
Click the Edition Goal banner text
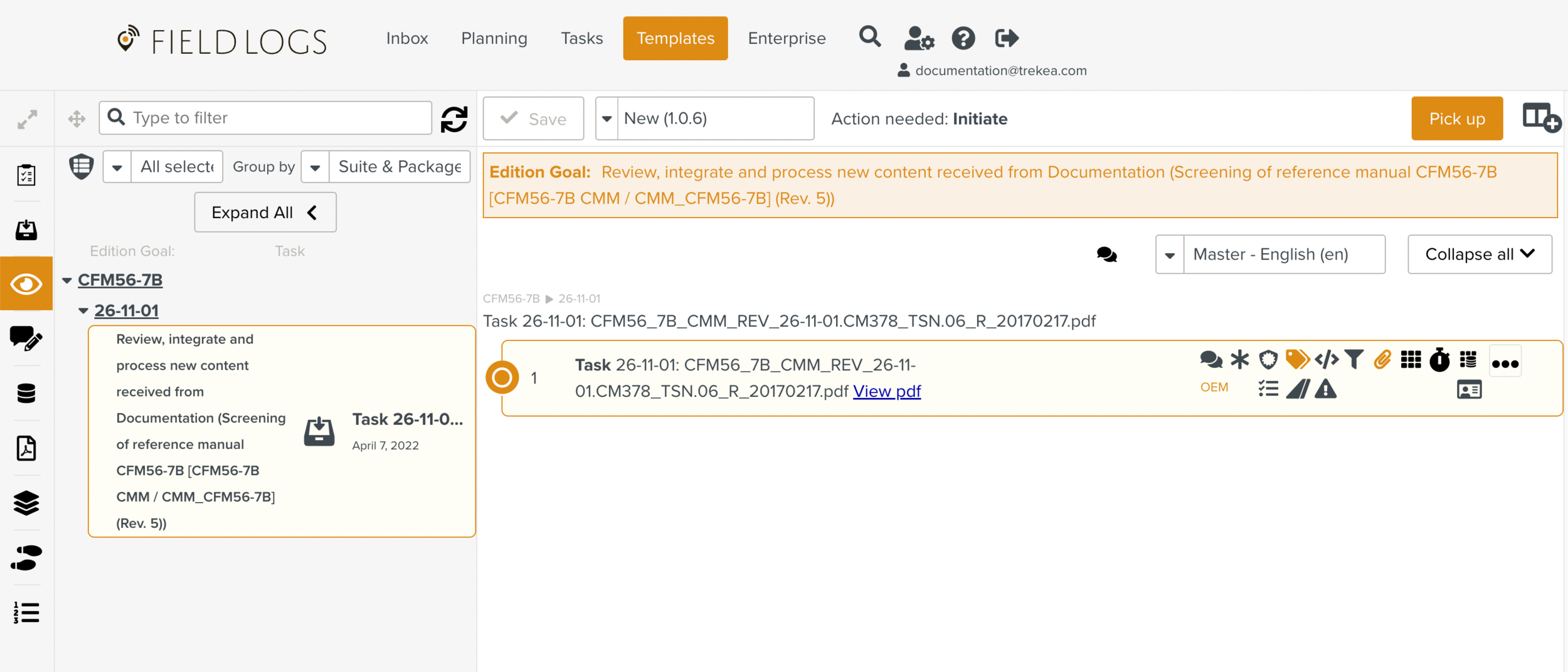[x=1020, y=186]
